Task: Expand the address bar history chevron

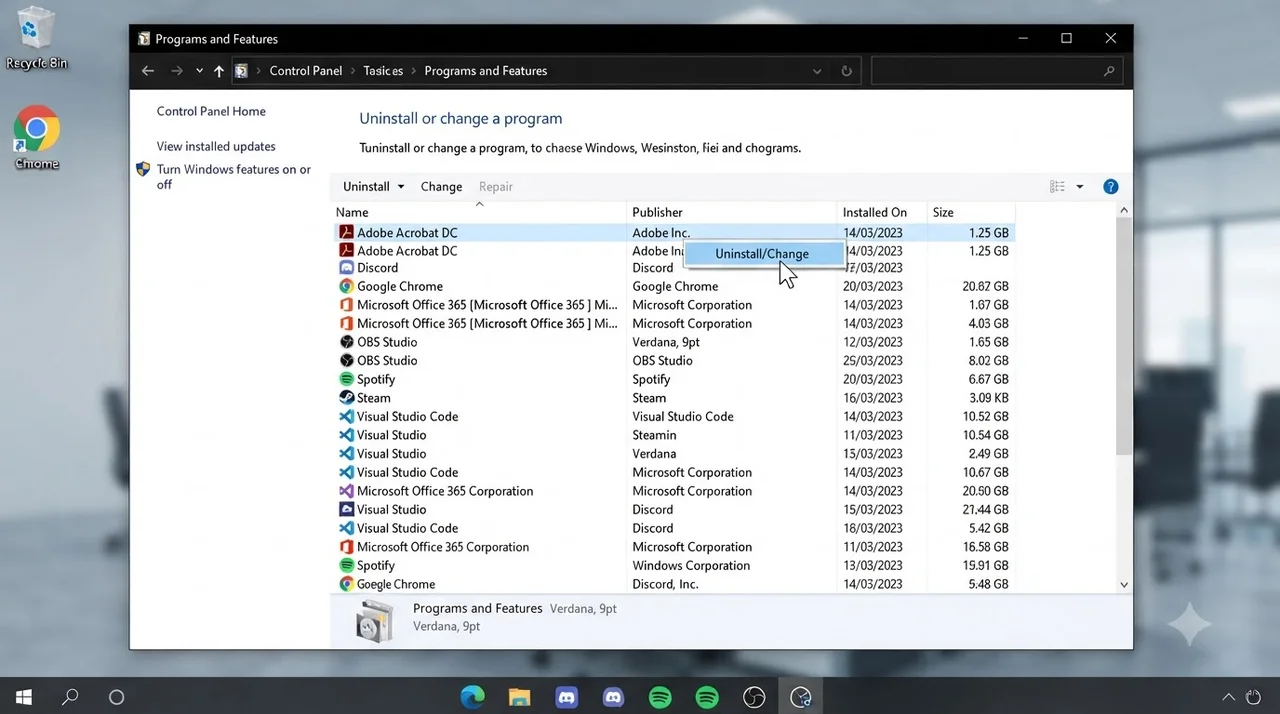Action: (817, 71)
